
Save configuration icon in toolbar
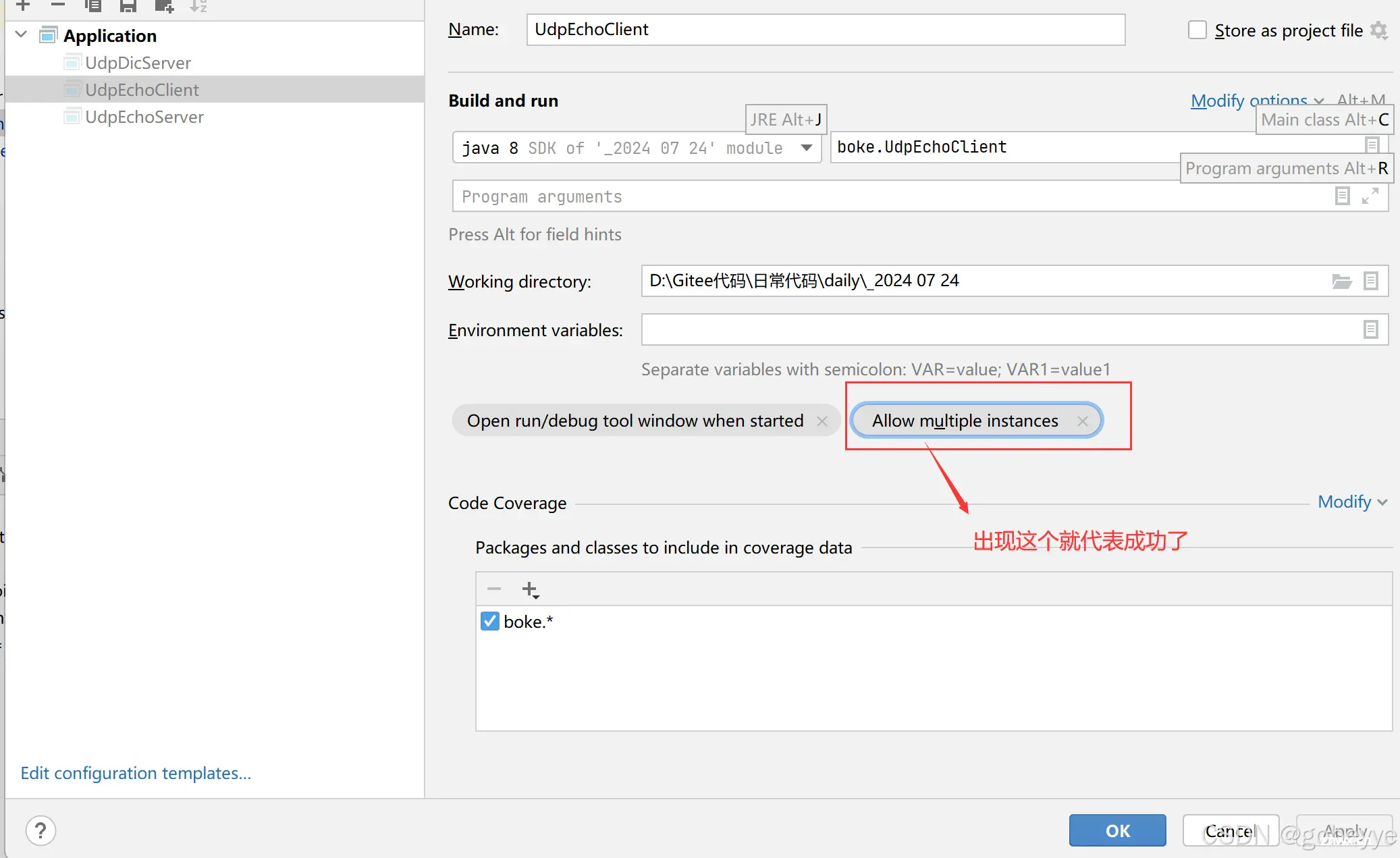pos(128,5)
